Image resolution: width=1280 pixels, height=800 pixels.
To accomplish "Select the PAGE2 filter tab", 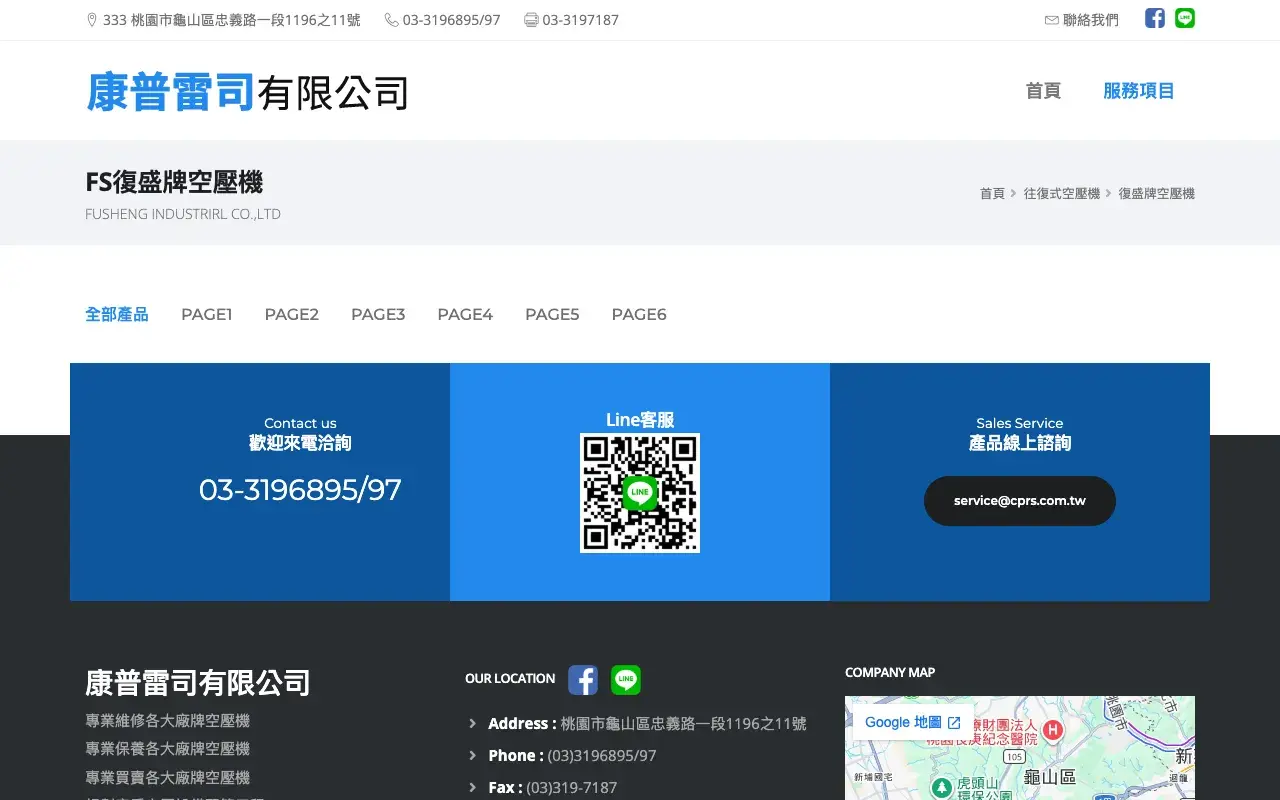I will tap(291, 314).
